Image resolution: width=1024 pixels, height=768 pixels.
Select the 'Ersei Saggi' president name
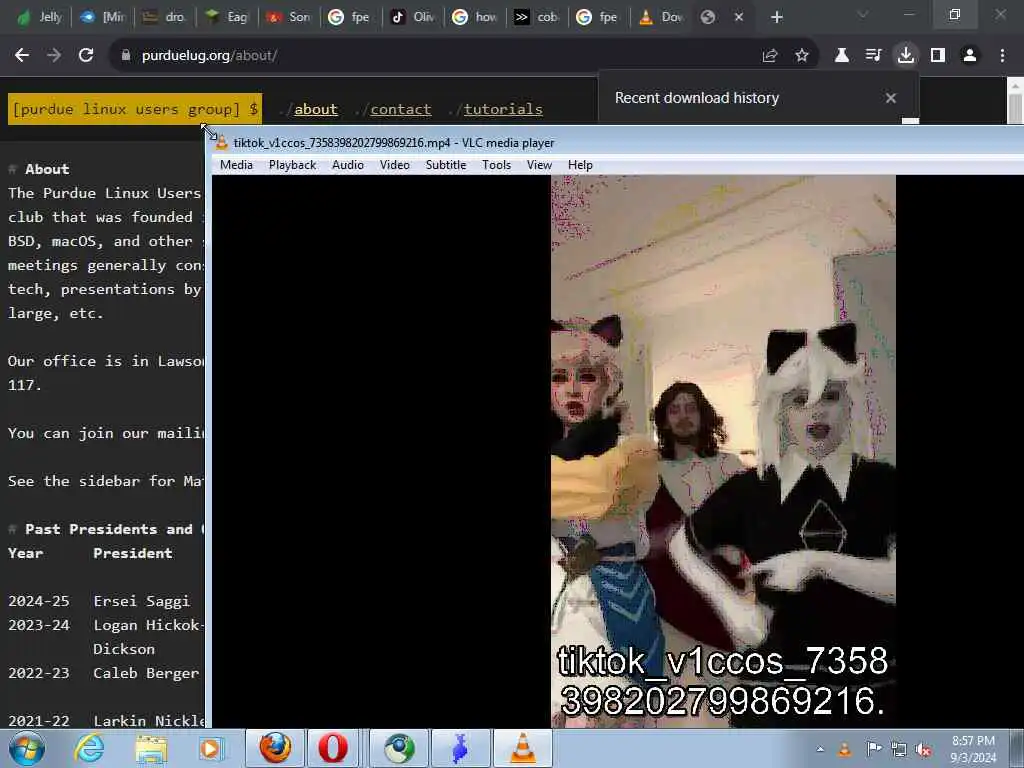(141, 601)
